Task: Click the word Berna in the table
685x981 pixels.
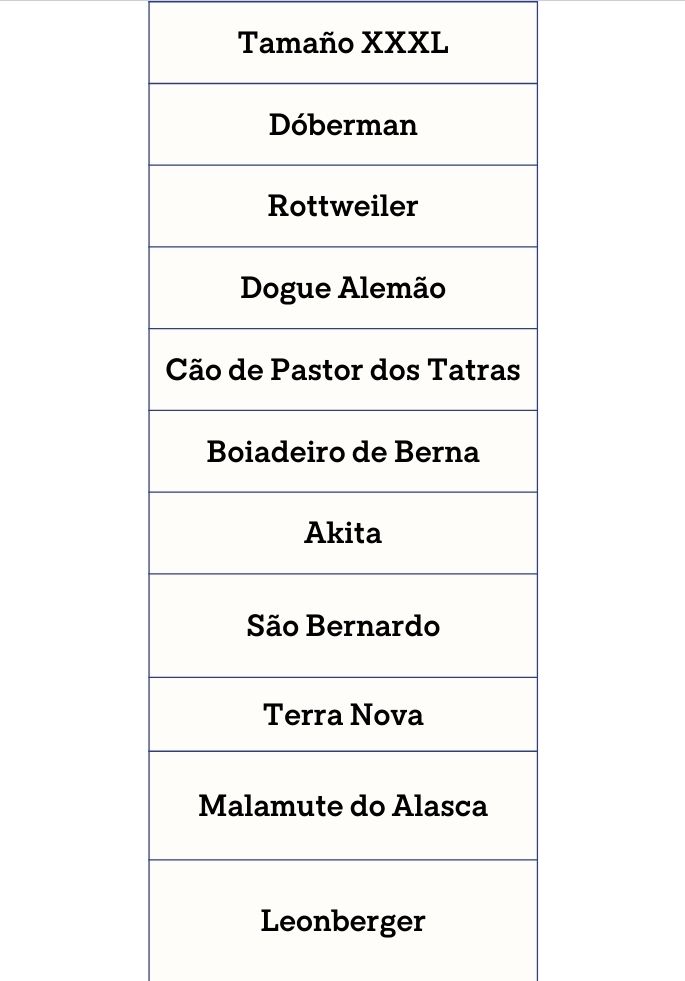Action: (x=437, y=452)
